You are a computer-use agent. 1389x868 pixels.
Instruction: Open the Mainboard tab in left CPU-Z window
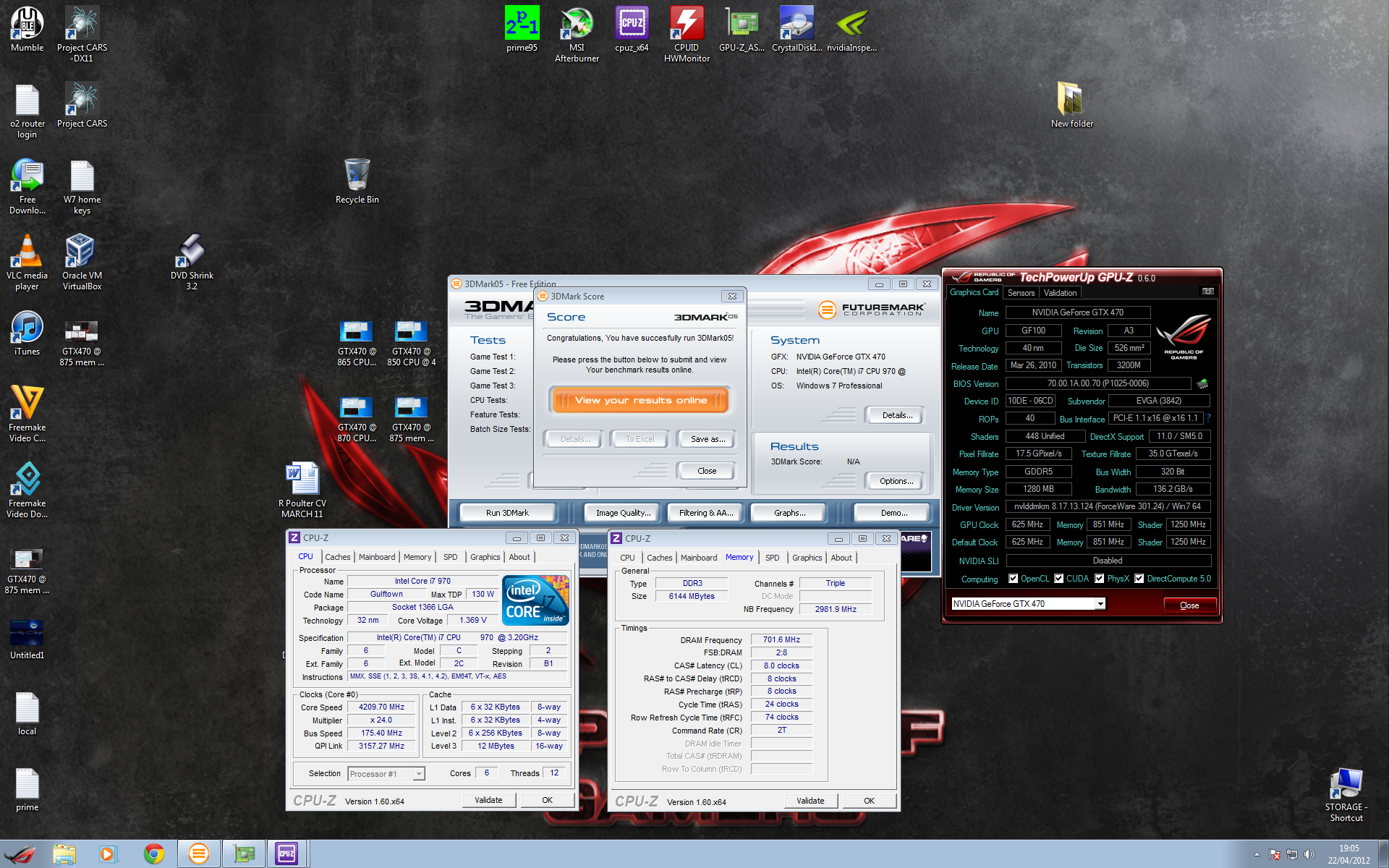[377, 557]
